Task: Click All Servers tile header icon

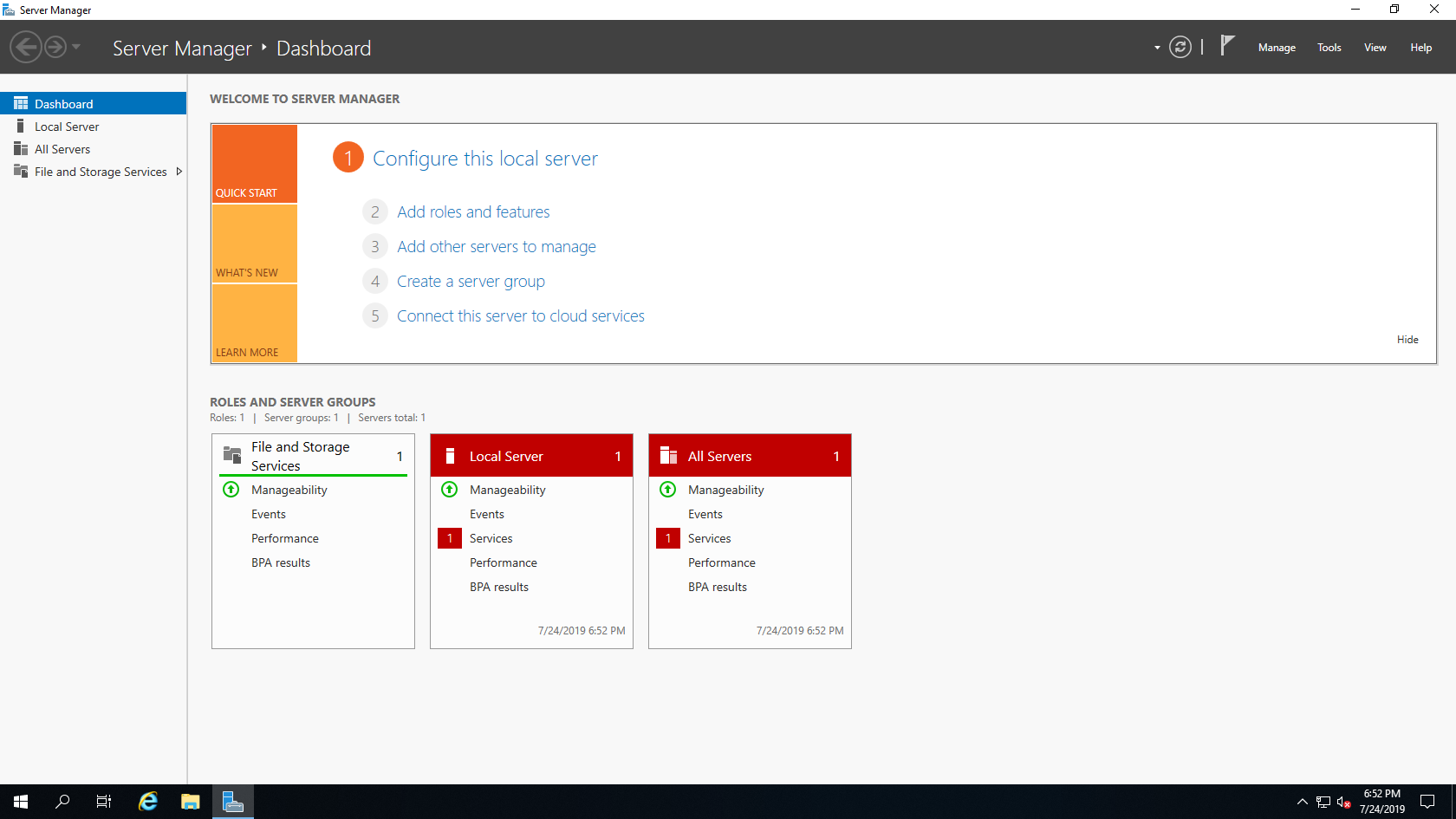Action: [668, 456]
